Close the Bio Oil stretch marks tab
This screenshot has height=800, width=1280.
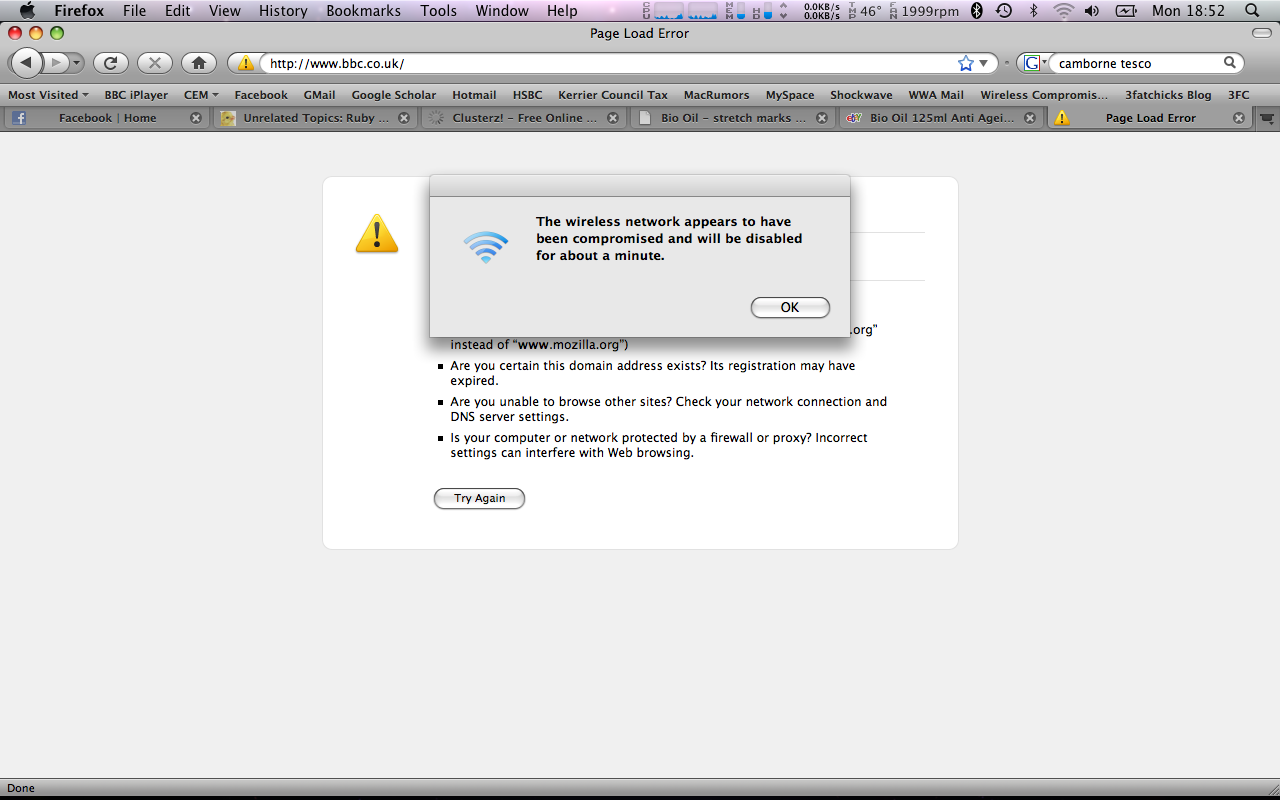click(822, 118)
